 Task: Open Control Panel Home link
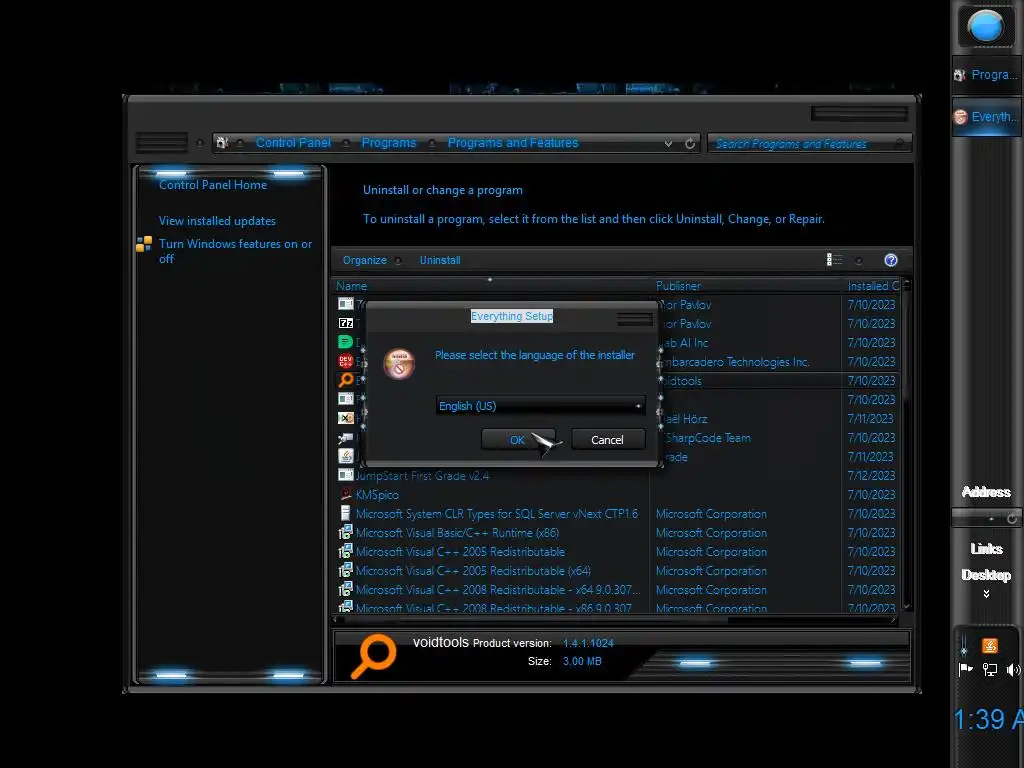213,185
